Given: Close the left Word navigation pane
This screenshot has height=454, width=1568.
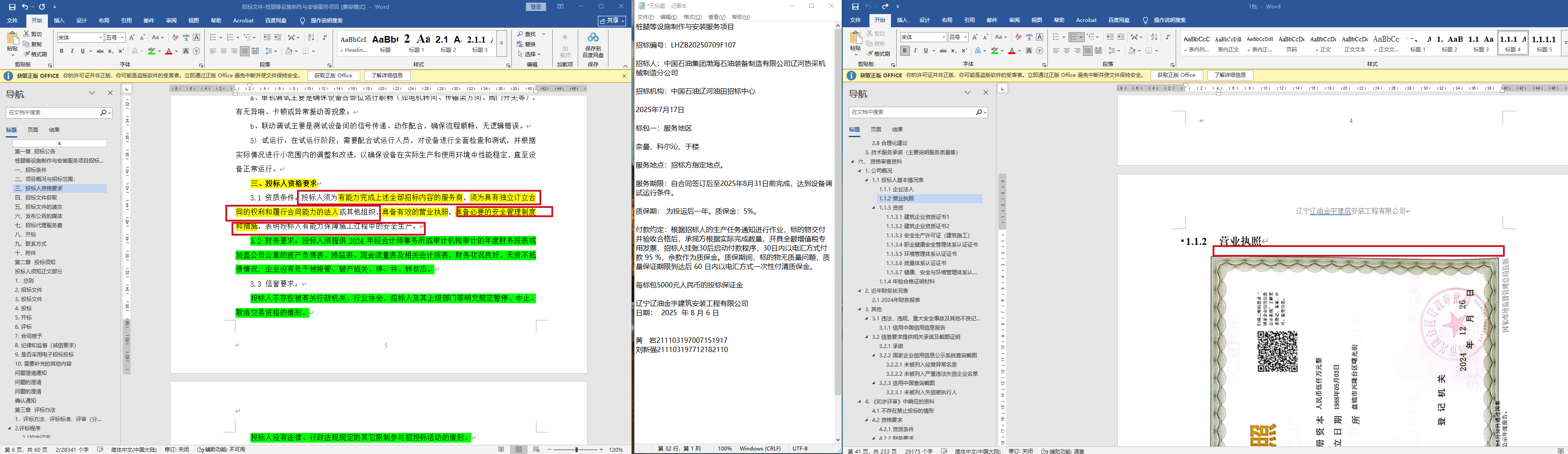Looking at the screenshot, I should pos(110,93).
